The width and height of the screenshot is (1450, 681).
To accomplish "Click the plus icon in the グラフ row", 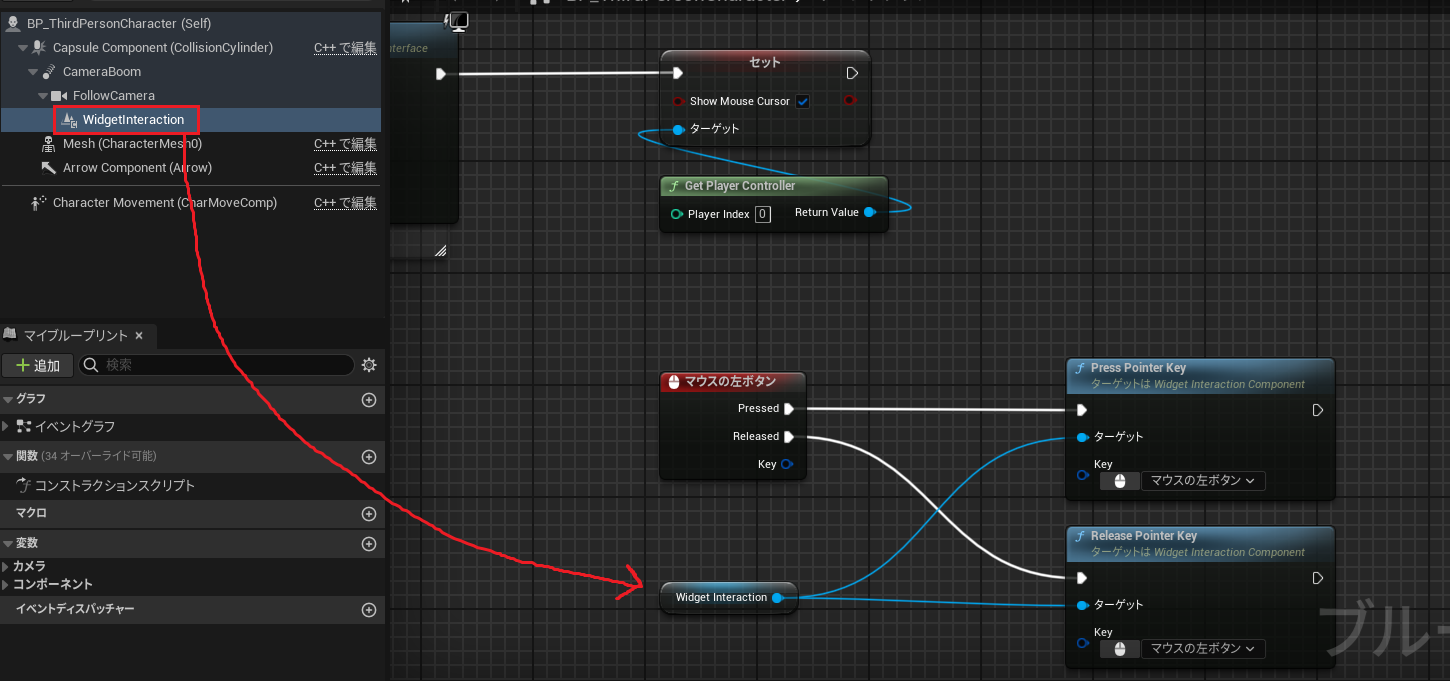I will coord(369,400).
